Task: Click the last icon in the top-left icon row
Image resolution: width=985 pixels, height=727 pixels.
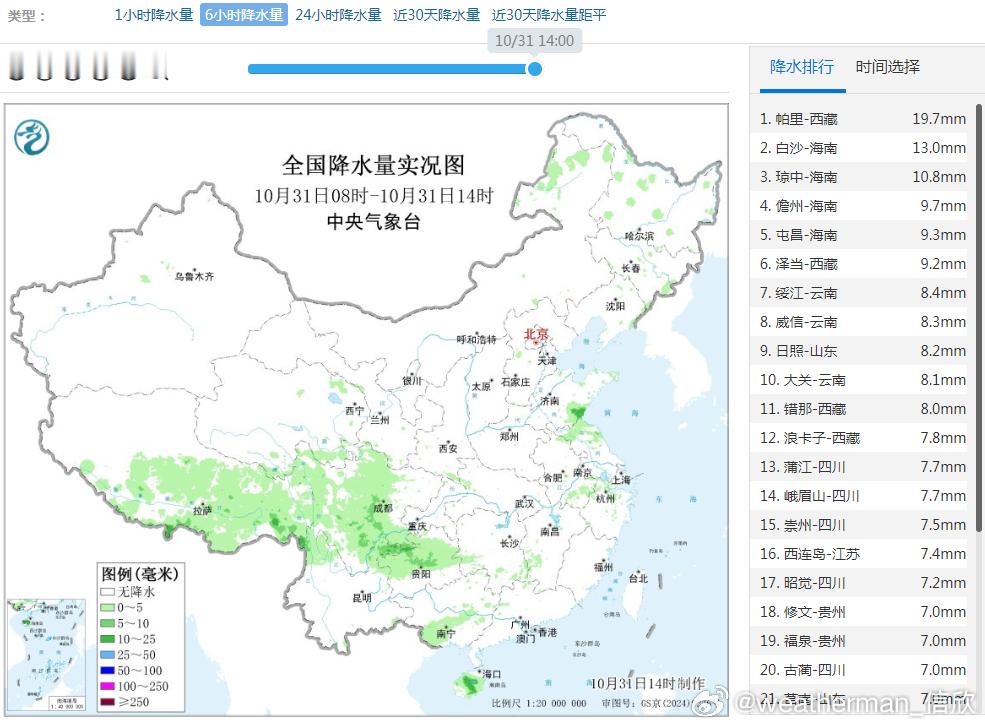Action: click(160, 66)
